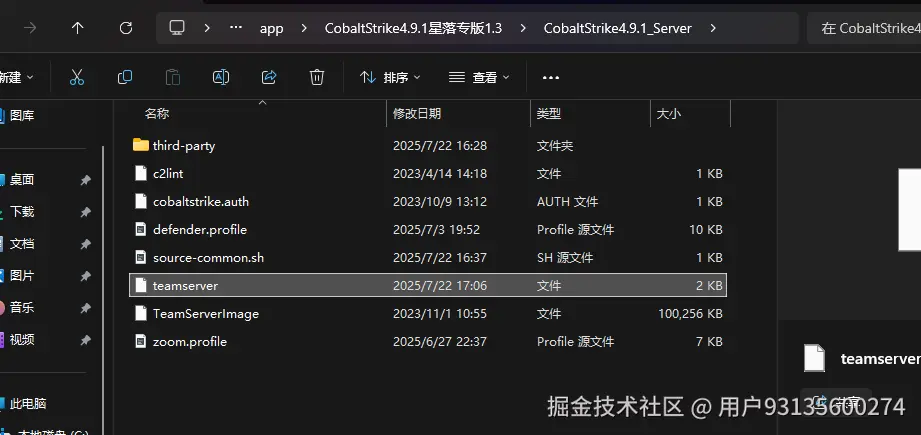921x435 pixels.
Task: Click the 2023/4/14 14:18 date cell
Action: [440, 174]
